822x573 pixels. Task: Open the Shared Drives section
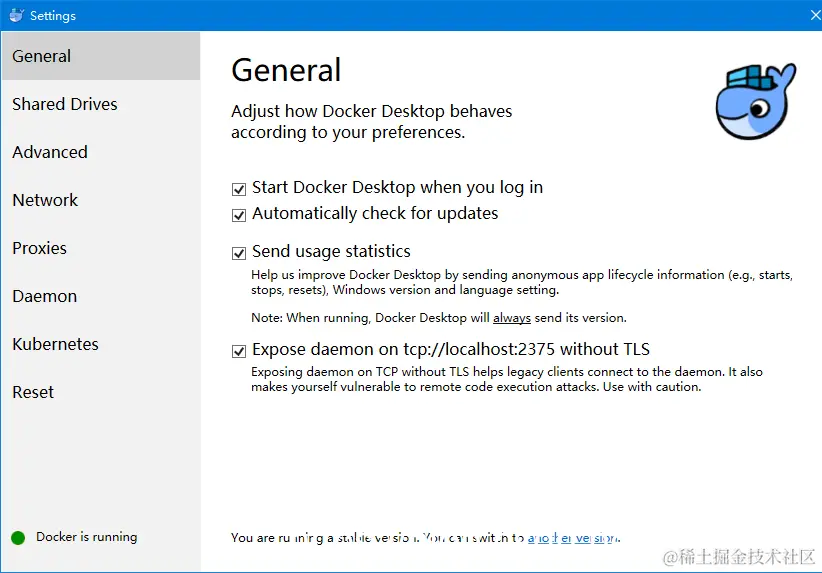(101, 104)
